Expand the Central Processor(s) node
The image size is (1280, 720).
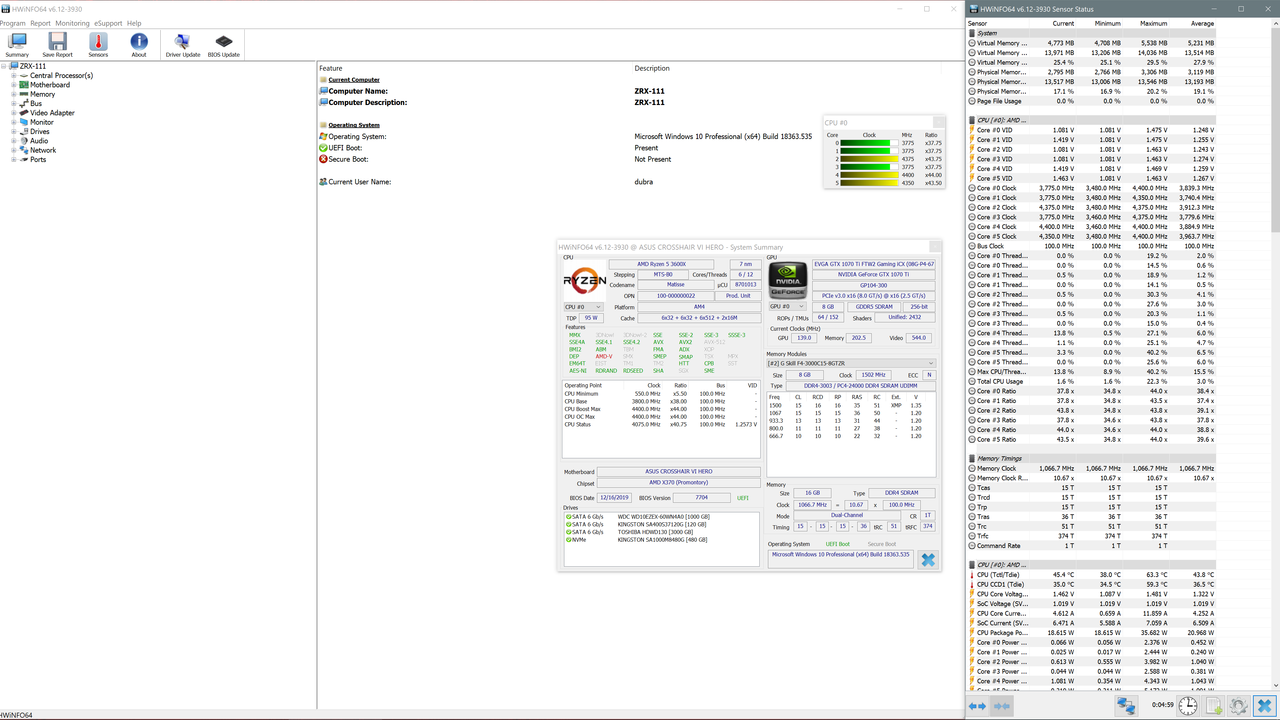(x=14, y=75)
